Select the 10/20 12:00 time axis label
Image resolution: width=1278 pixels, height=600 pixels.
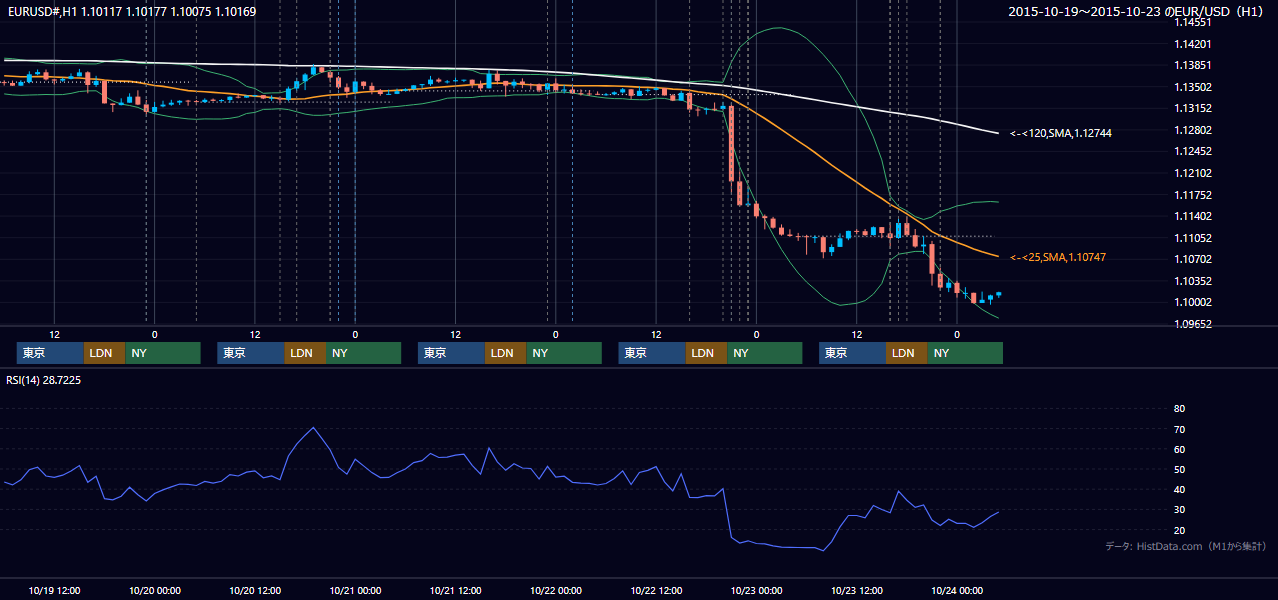click(255, 590)
